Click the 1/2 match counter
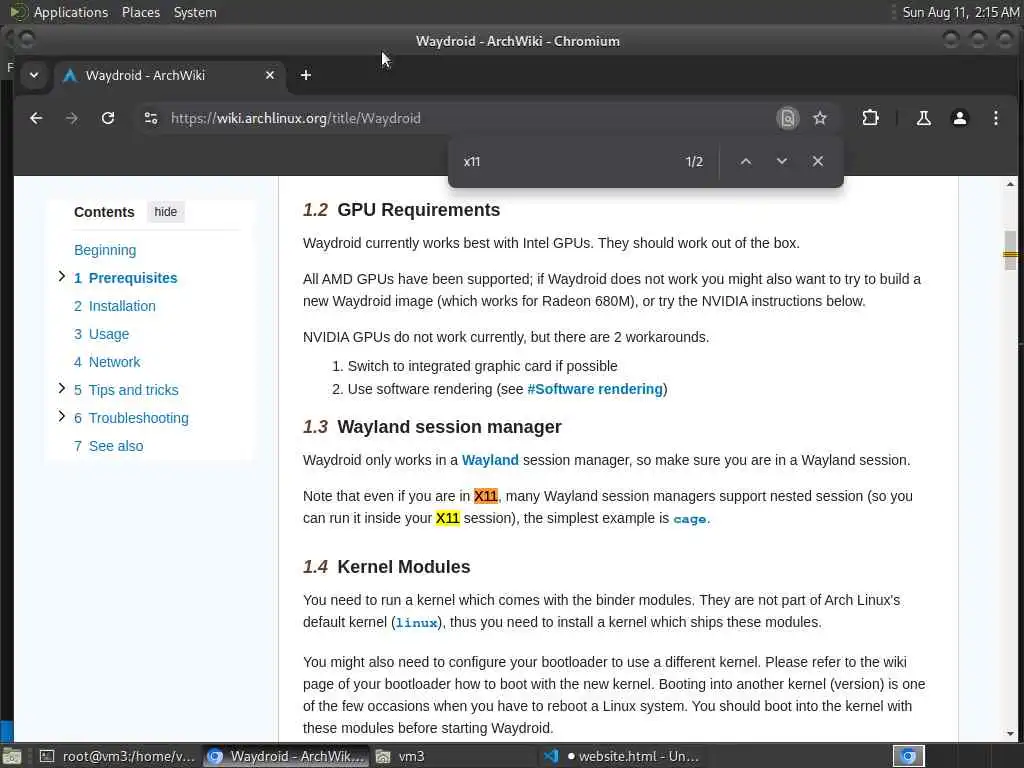Screen dimensions: 1024x768 click(x=694, y=161)
